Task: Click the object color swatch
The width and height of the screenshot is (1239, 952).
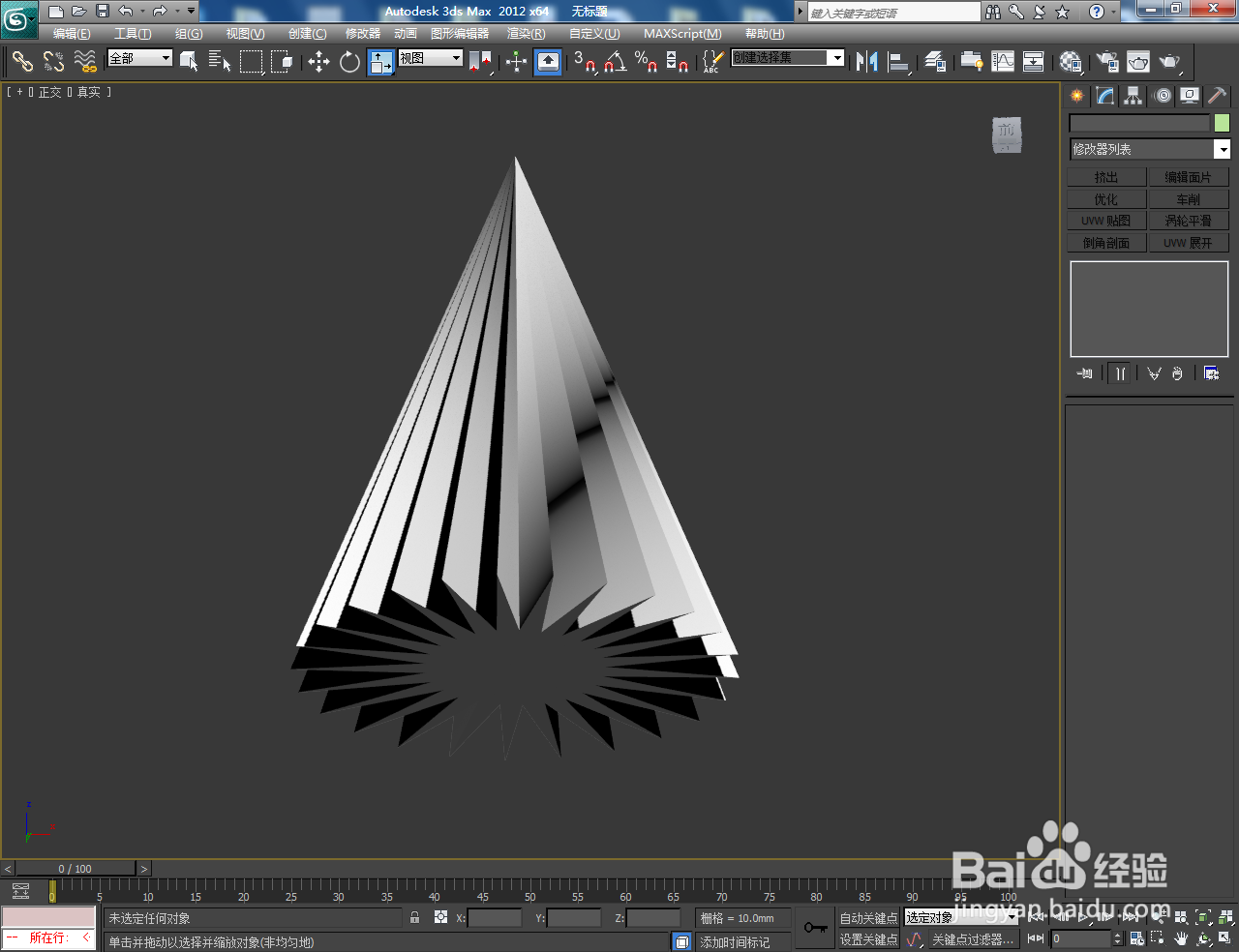Action: coord(1223,123)
